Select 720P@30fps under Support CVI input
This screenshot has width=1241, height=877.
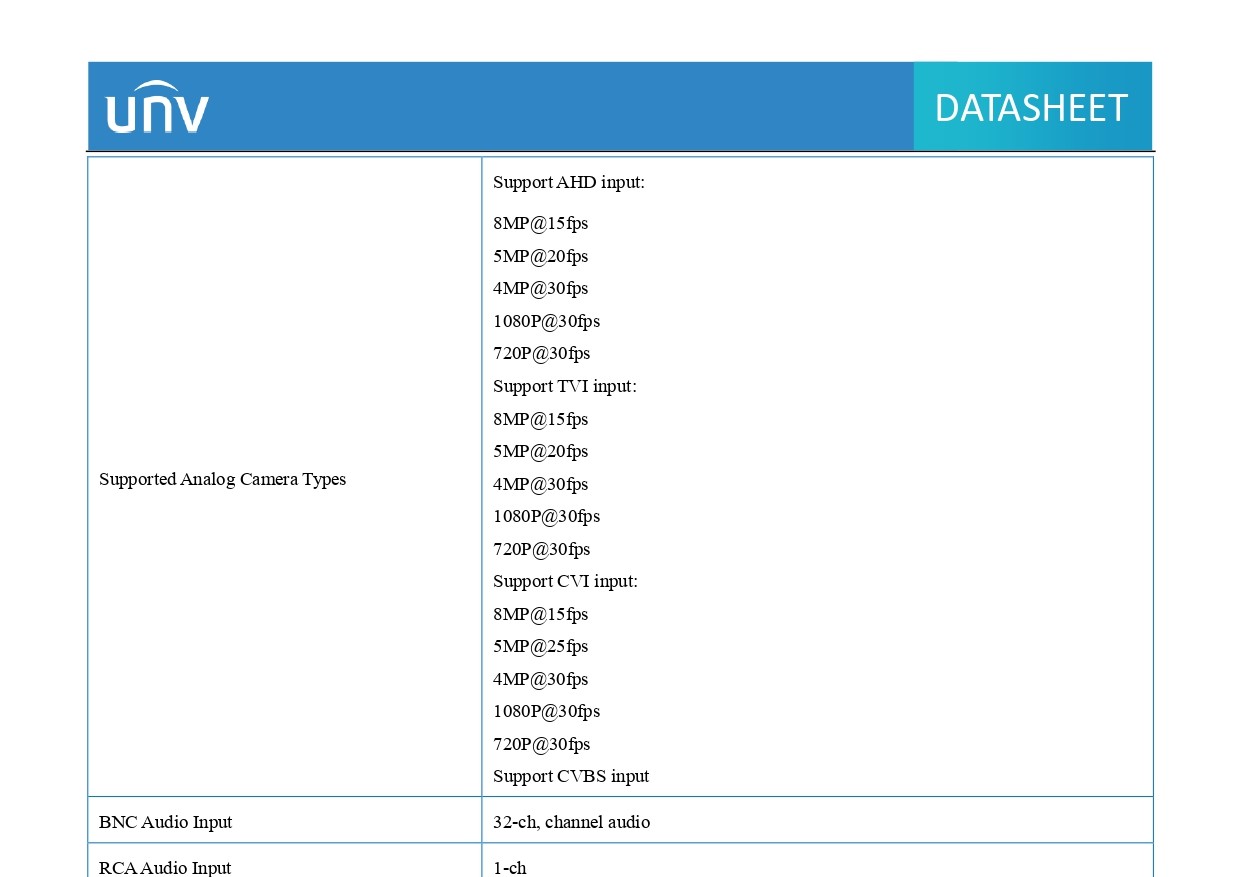click(541, 744)
